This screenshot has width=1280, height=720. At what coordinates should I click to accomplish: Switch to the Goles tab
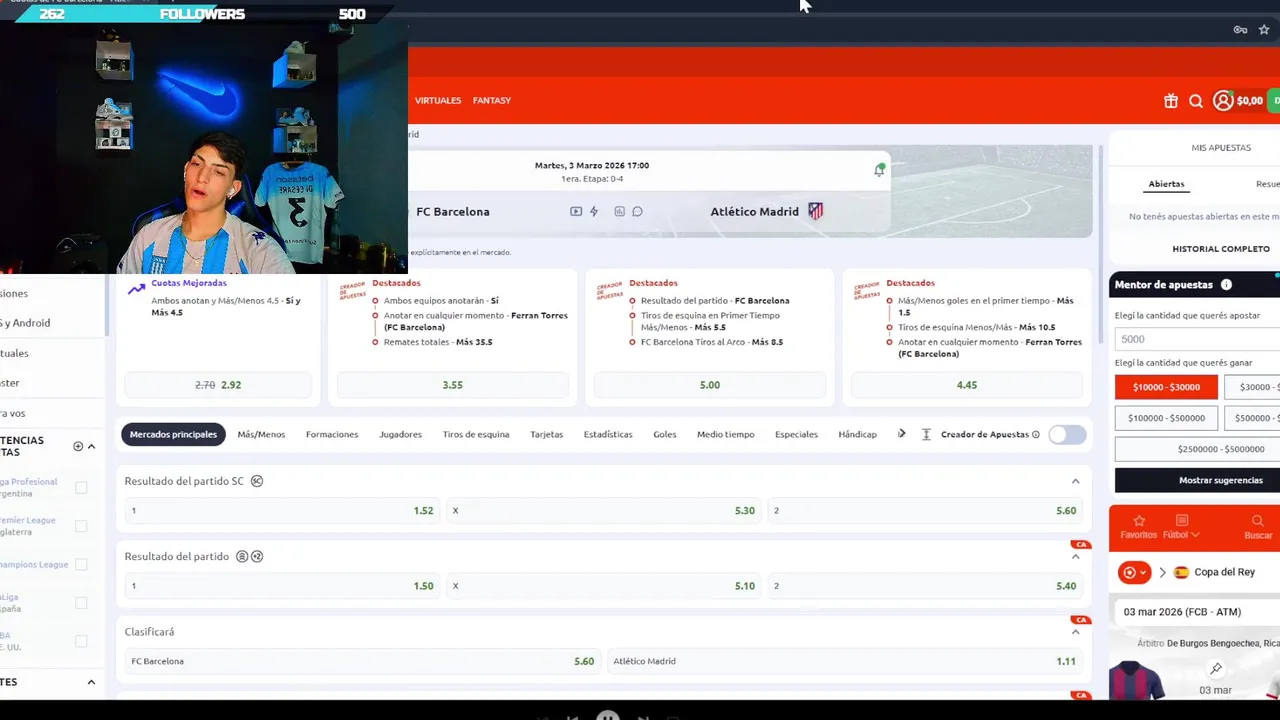click(x=665, y=434)
